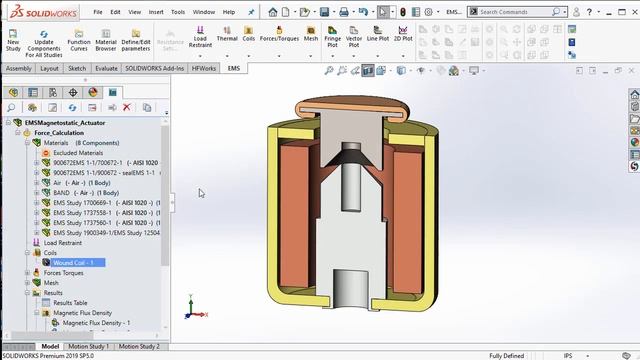Click the New Study button

pyautogui.click(x=13, y=40)
